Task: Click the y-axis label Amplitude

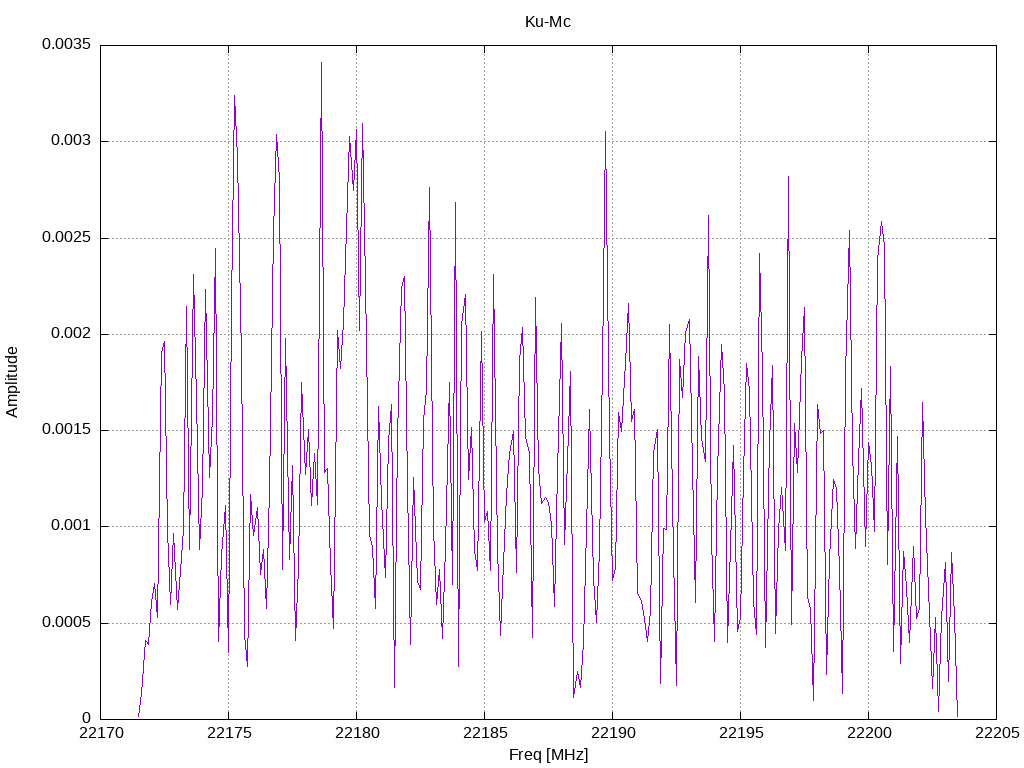Action: [12, 382]
